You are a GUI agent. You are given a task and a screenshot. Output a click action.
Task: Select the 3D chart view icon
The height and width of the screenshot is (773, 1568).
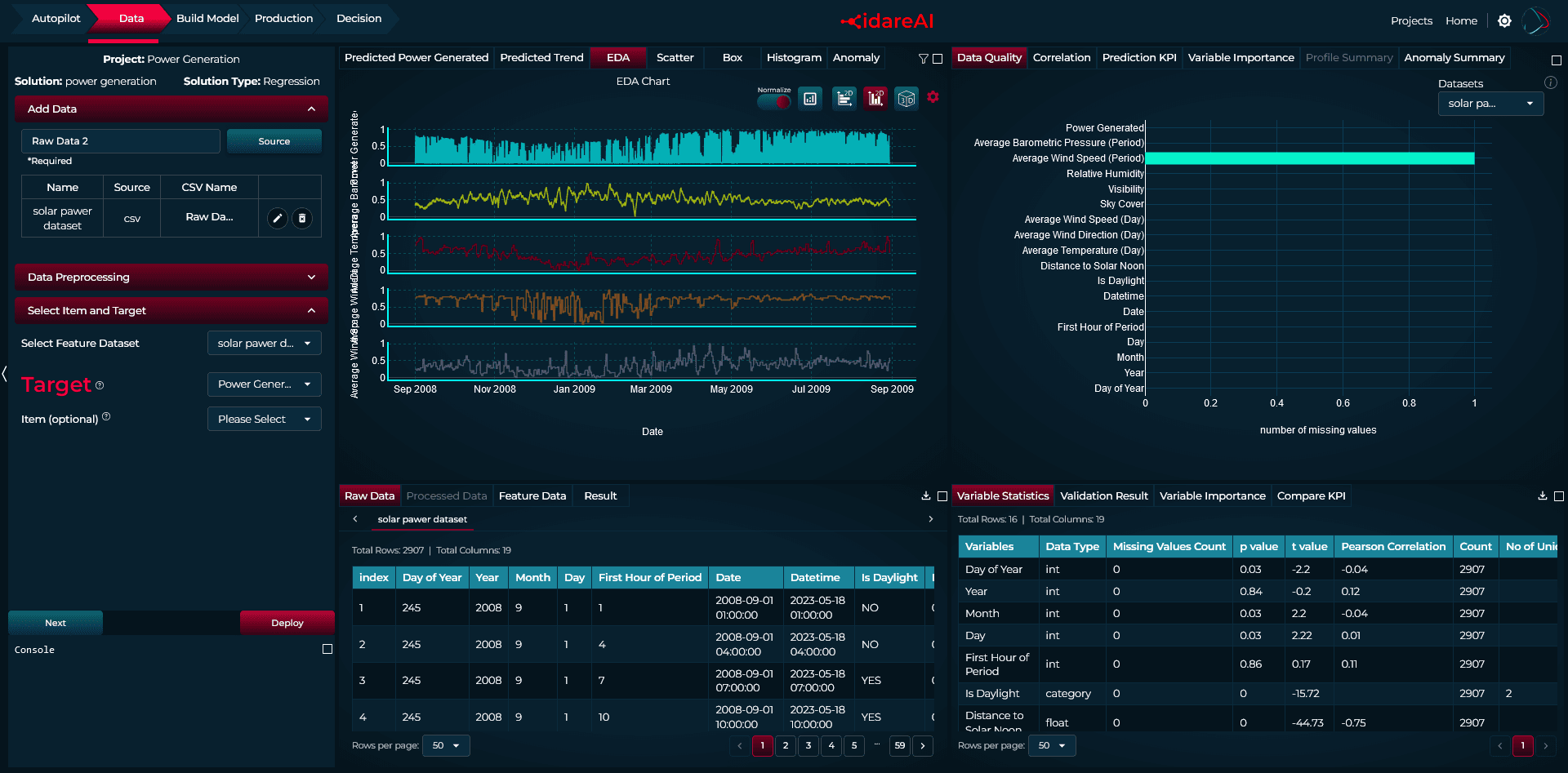[x=906, y=99]
